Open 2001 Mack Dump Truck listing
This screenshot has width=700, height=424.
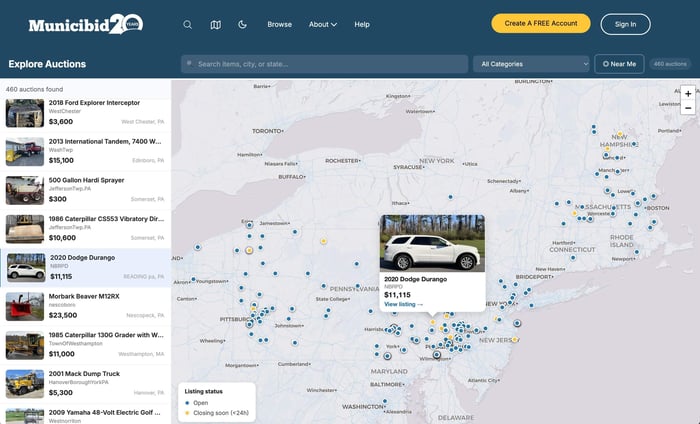[x=85, y=384]
